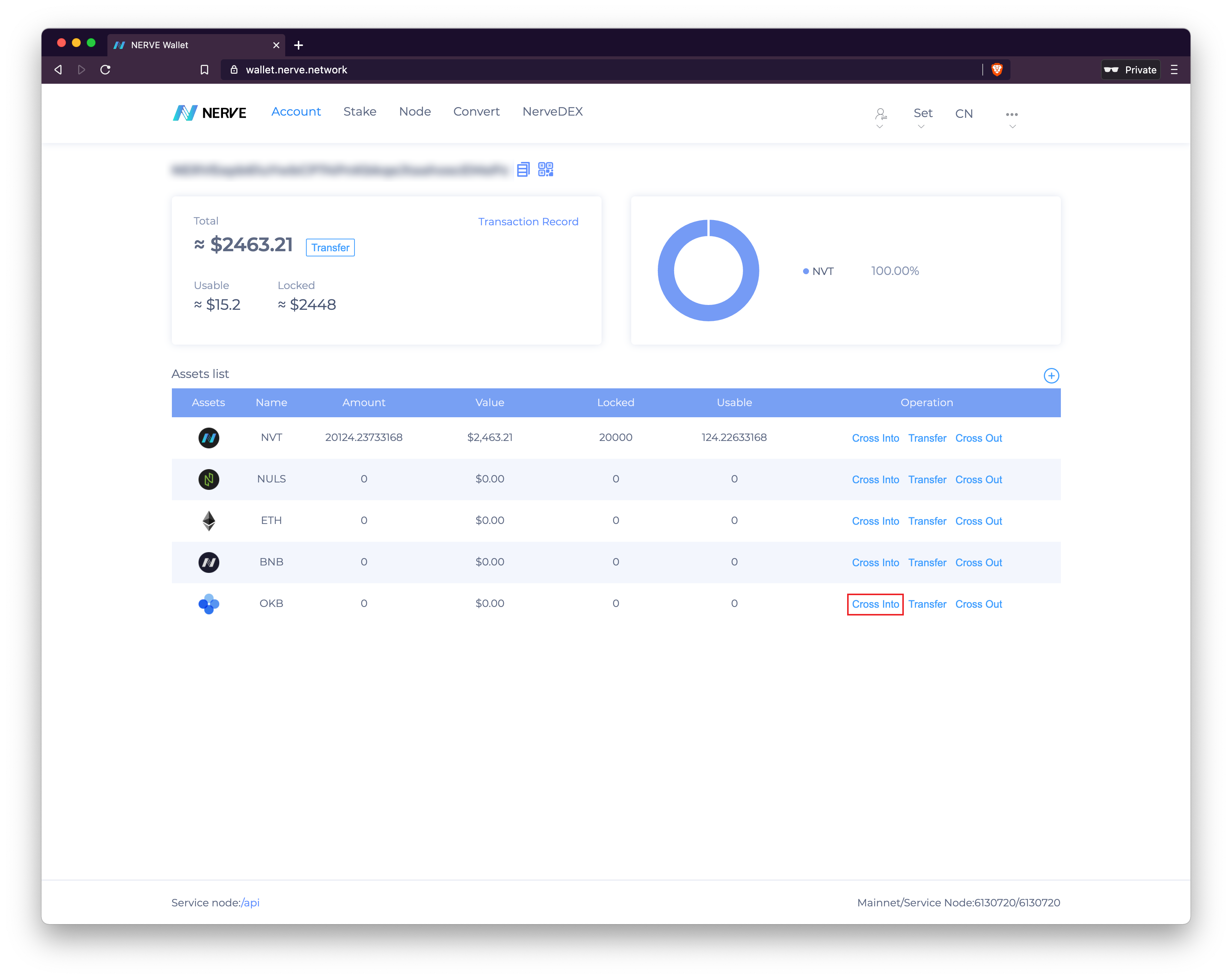Click Cross Into for BNB
The image size is (1232, 979).
[875, 563]
